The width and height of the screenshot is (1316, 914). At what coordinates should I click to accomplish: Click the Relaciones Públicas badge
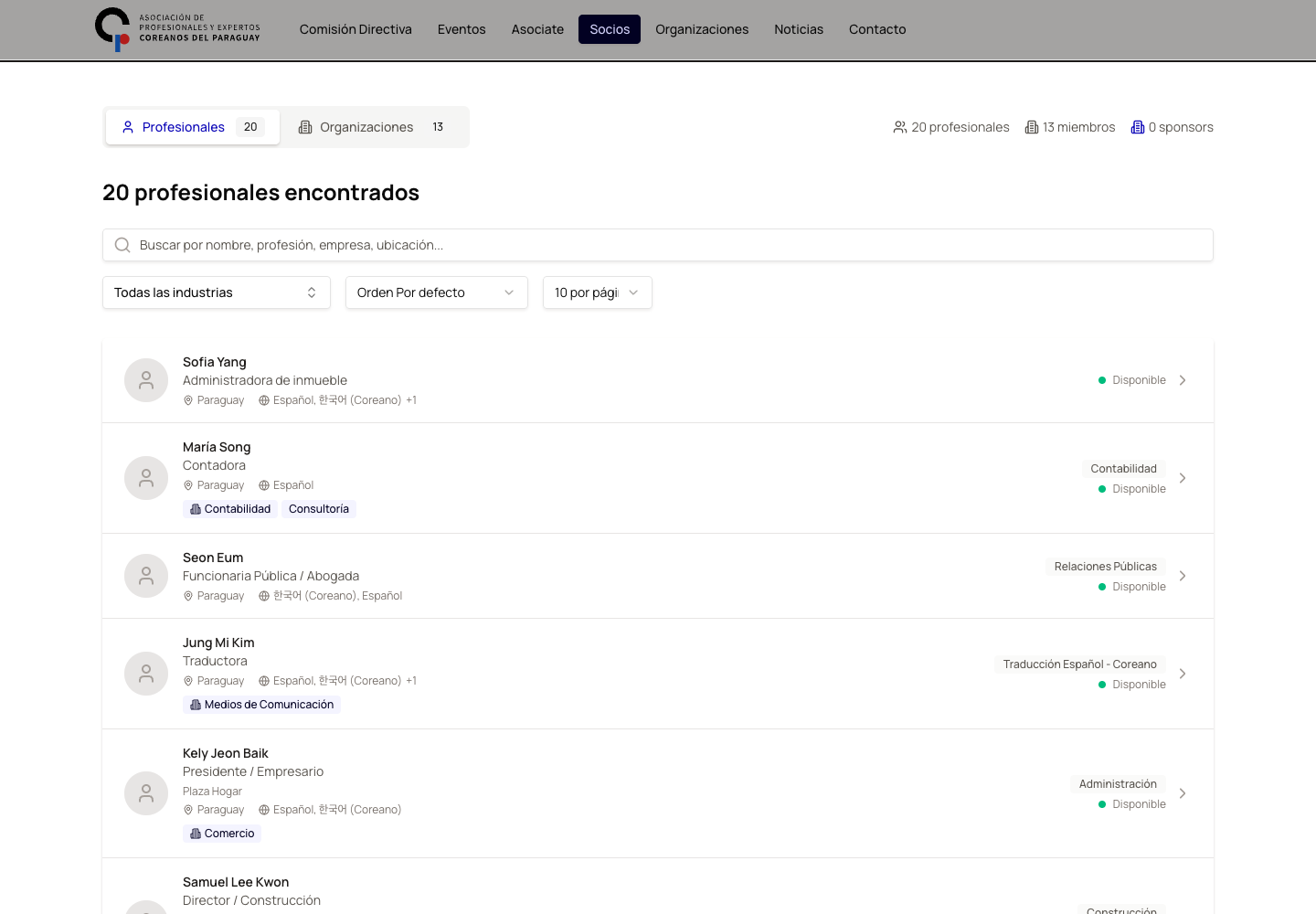coord(1106,567)
